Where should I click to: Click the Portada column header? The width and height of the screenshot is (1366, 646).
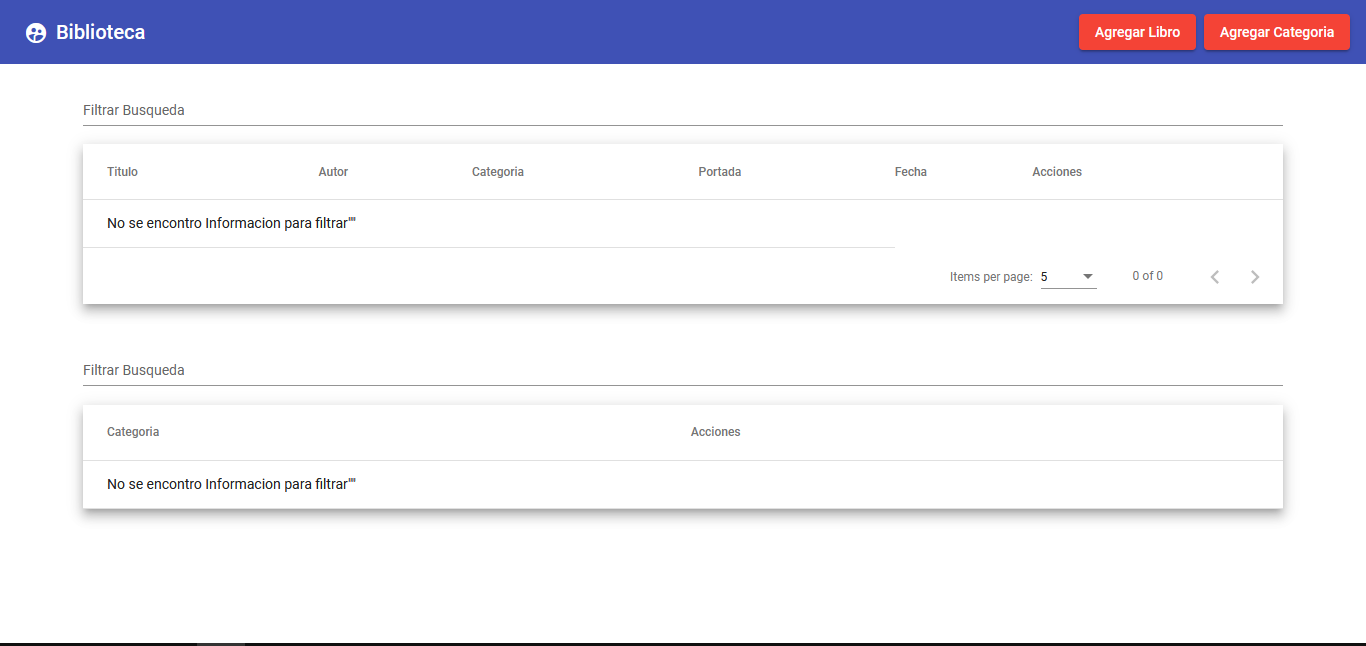[720, 171]
